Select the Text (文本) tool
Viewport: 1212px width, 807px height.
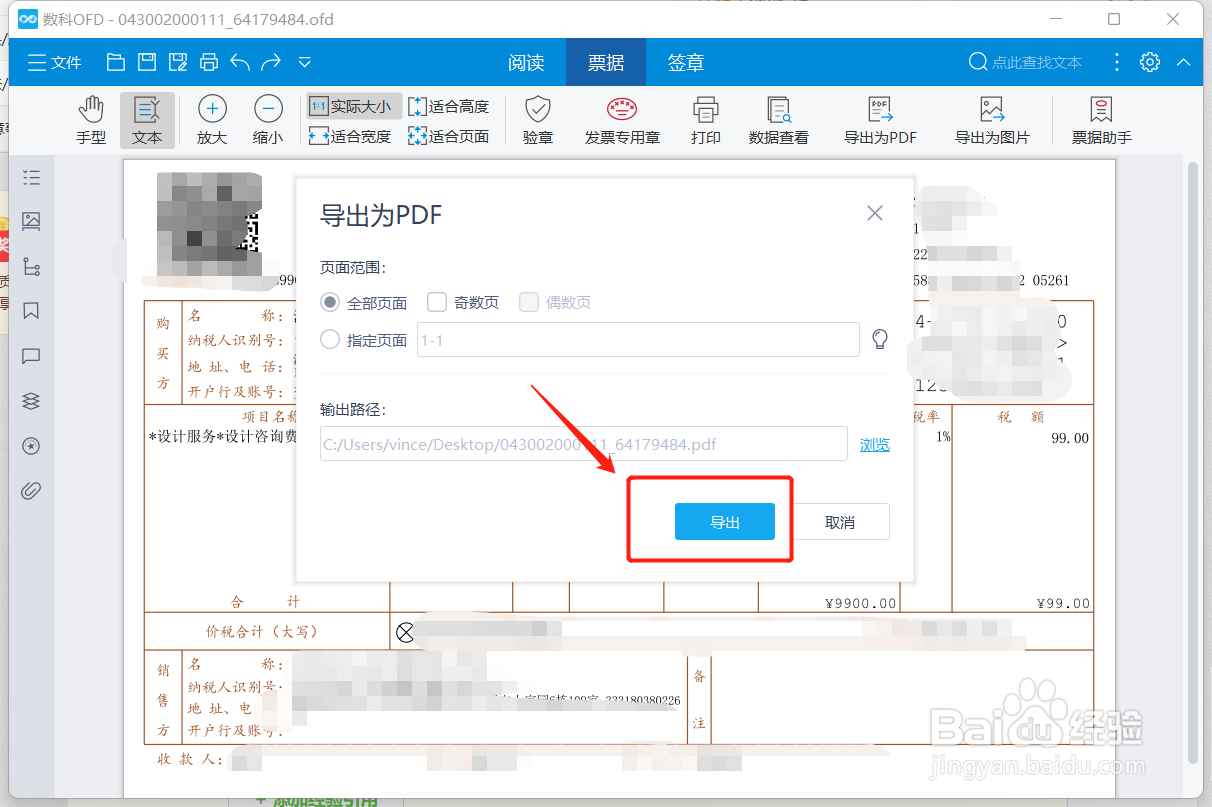coord(147,119)
